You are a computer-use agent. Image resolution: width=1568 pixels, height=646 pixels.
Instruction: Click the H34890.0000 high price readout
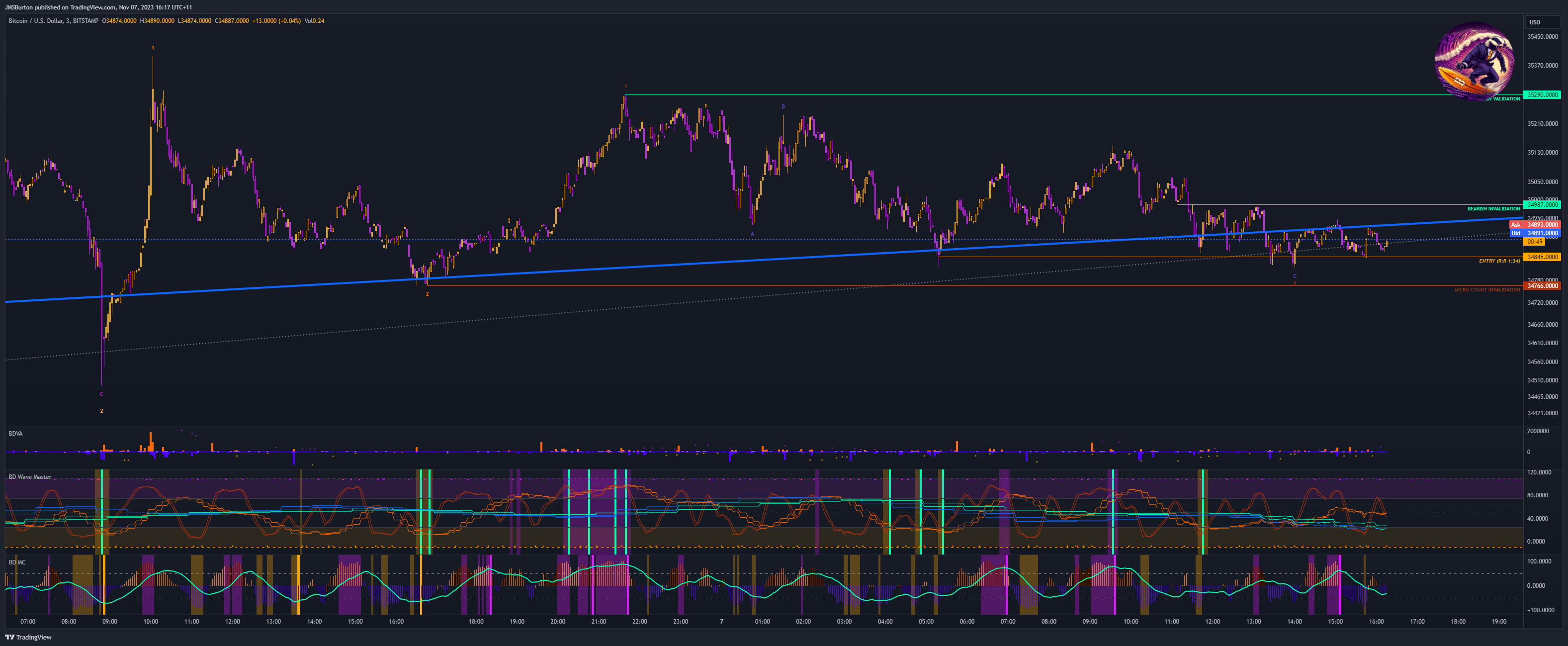tap(157, 21)
